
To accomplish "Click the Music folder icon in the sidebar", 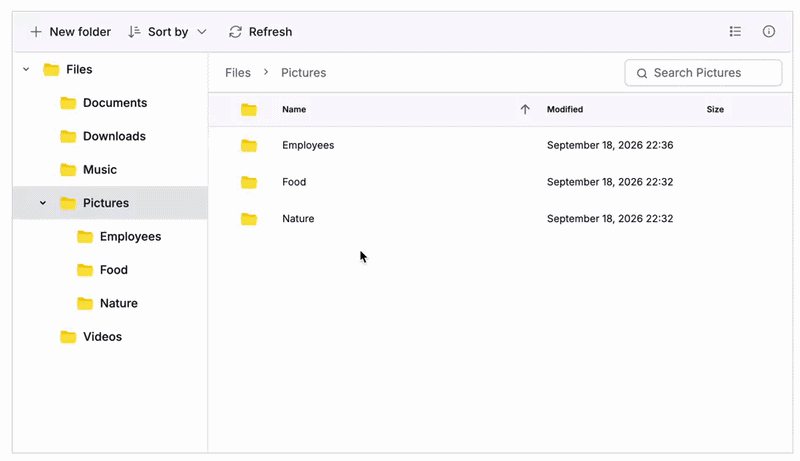I will point(68,169).
